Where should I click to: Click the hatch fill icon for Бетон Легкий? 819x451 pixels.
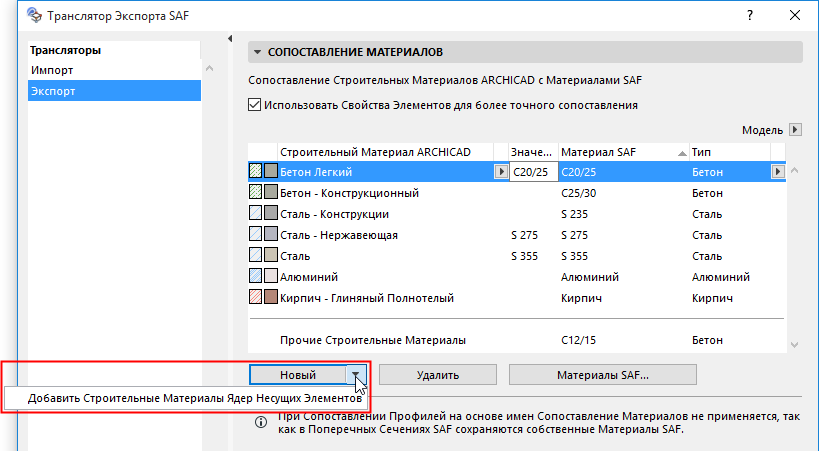click(x=255, y=171)
